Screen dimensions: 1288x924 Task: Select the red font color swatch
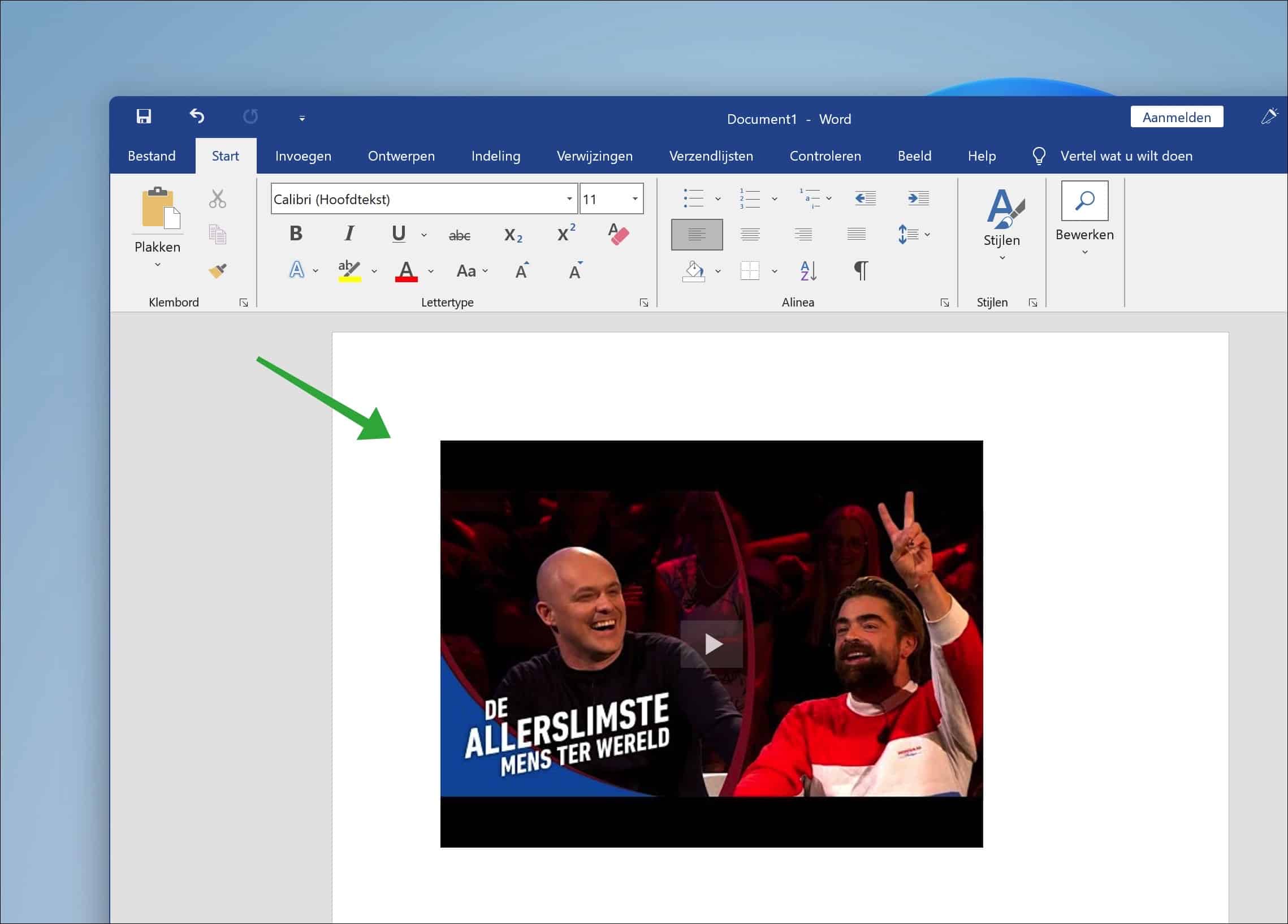(405, 270)
